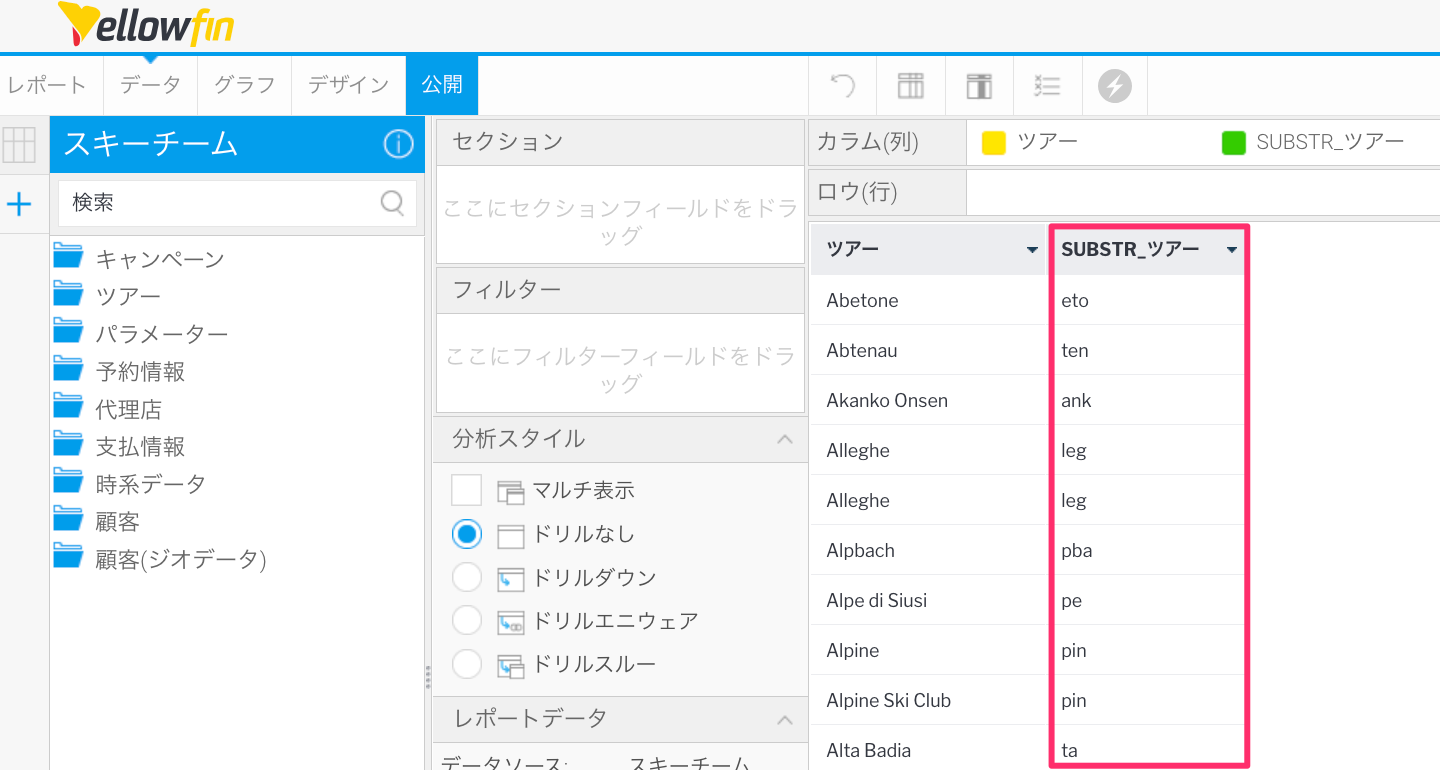Click the 代理店 folder icon
This screenshot has height=770, width=1440.
68,406
